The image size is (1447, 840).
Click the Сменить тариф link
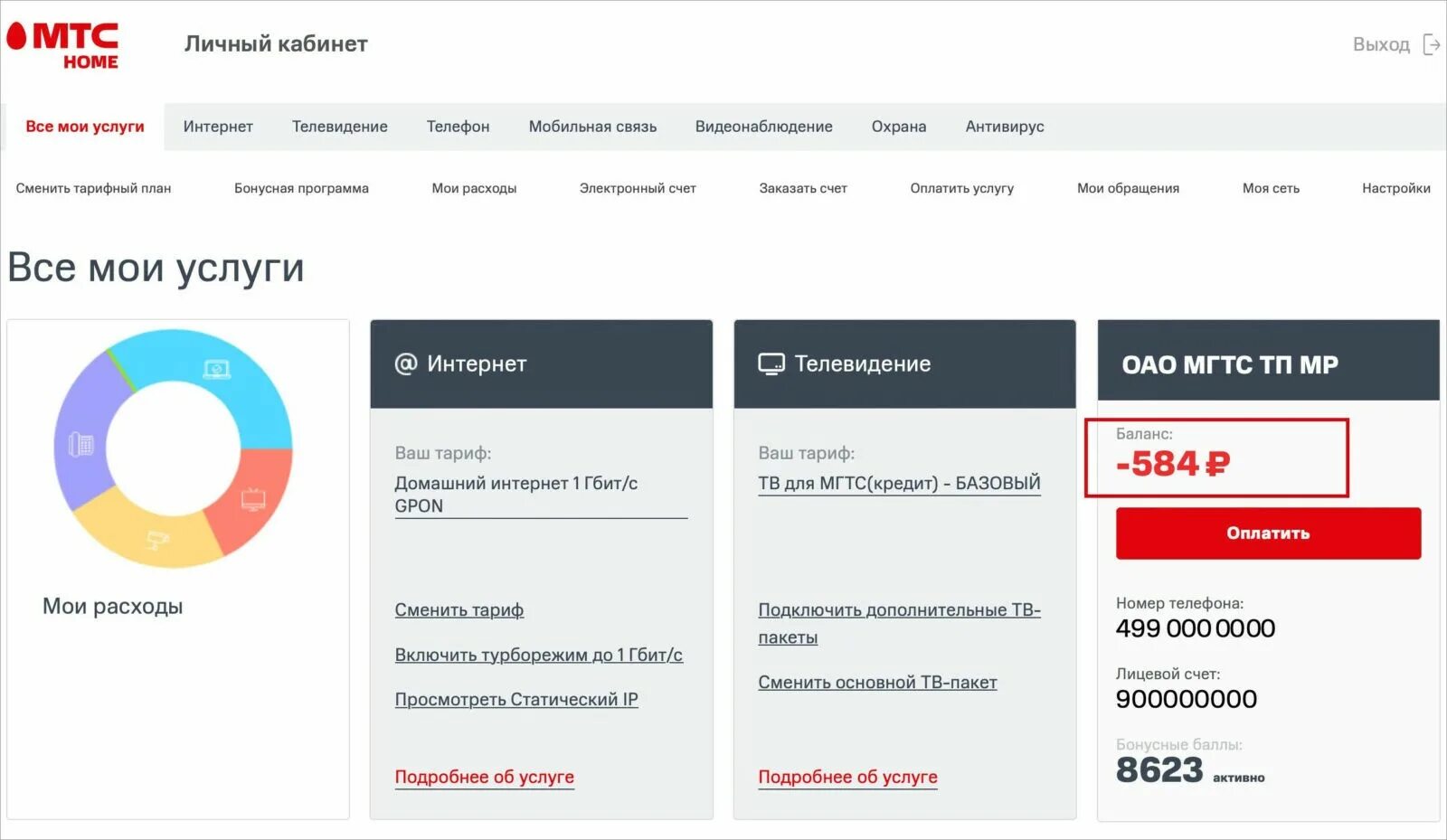tap(459, 610)
